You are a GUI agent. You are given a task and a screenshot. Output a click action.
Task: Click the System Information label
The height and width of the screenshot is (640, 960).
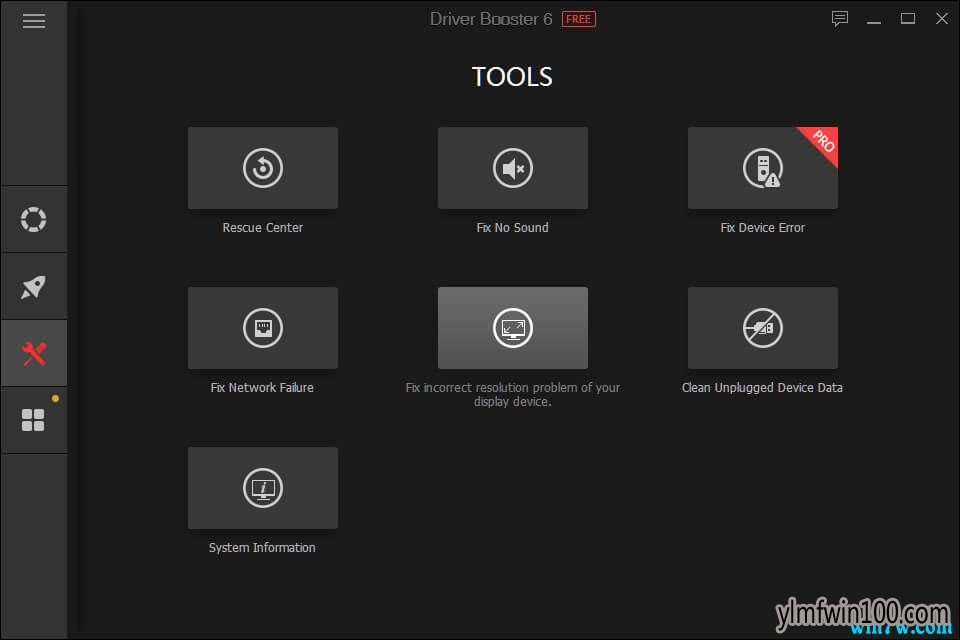point(262,548)
